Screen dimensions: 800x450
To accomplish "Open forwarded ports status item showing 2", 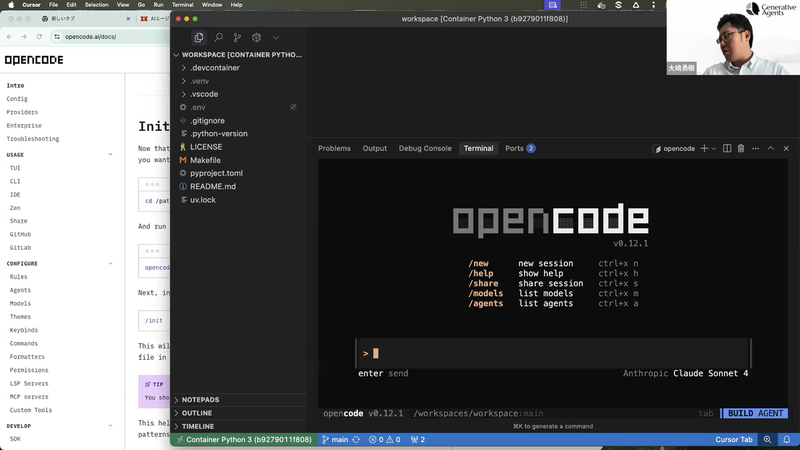I will click(x=418, y=439).
